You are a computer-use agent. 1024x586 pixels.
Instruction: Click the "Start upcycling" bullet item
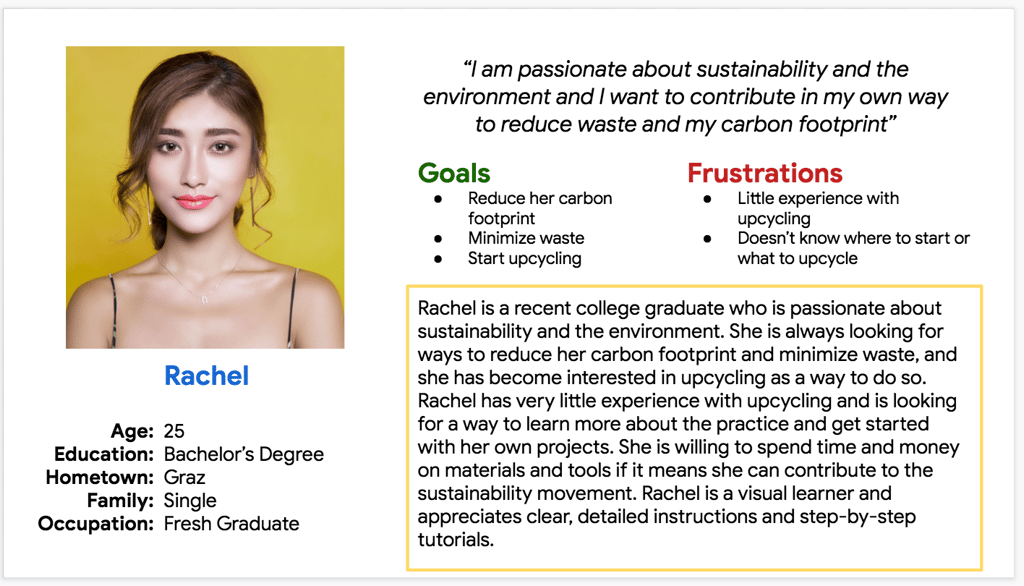pos(524,258)
